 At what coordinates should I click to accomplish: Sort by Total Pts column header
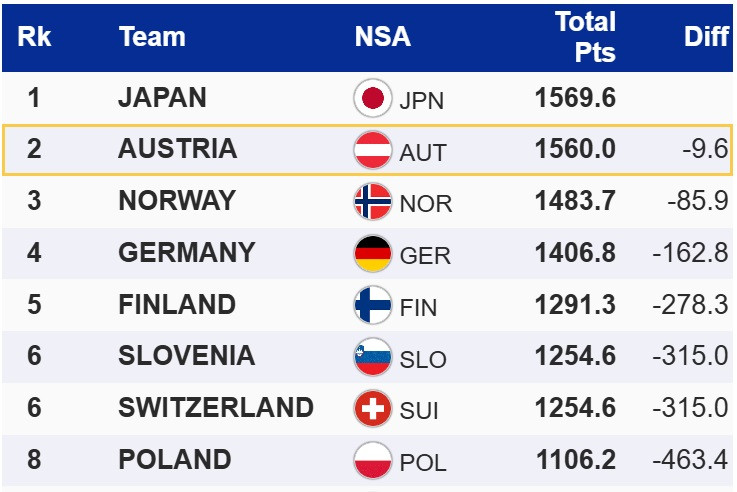click(586, 37)
